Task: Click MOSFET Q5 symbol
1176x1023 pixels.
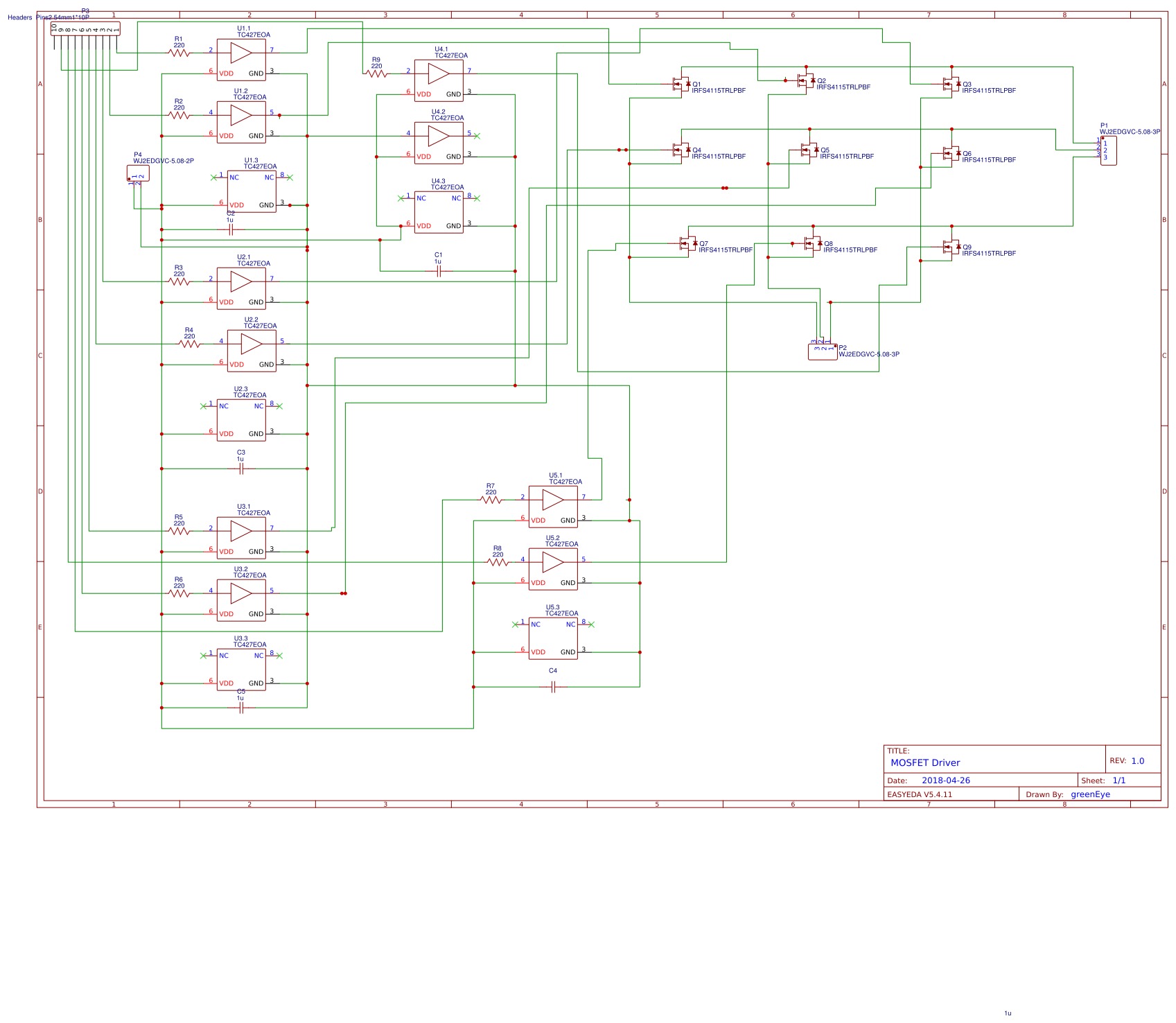Action: click(809, 151)
